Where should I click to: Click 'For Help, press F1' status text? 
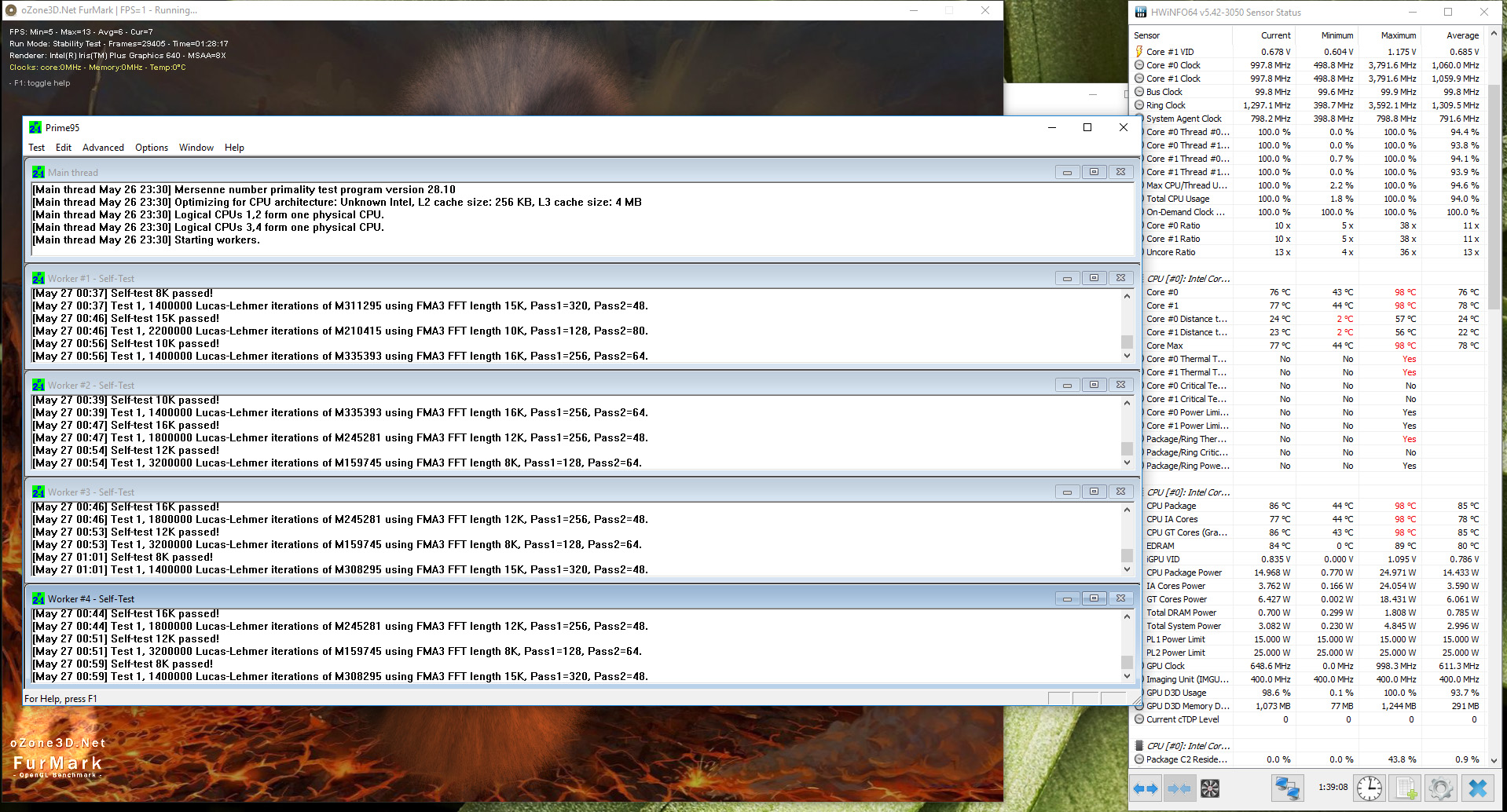60,699
